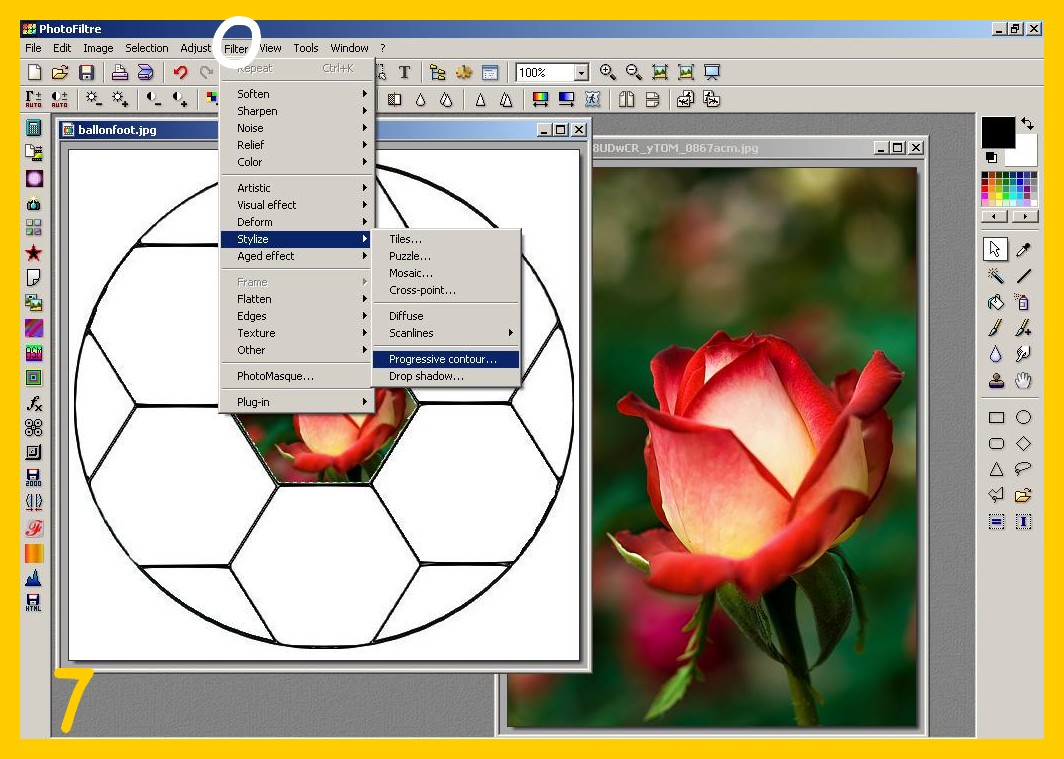Select the Spray can tool
Image resolution: width=1064 pixels, height=759 pixels.
pyautogui.click(x=1023, y=302)
